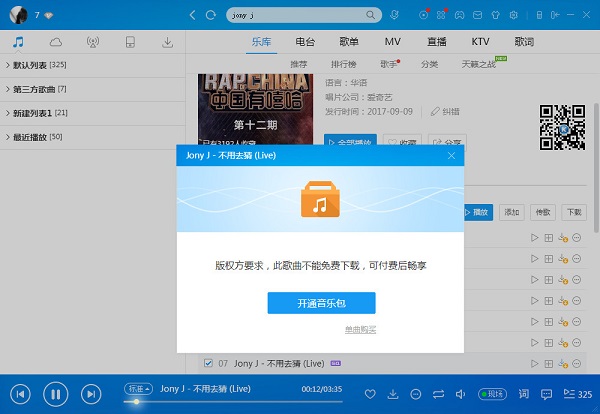This screenshot has height=414, width=600.
Task: Click the 下载 button above song list
Action: (574, 212)
